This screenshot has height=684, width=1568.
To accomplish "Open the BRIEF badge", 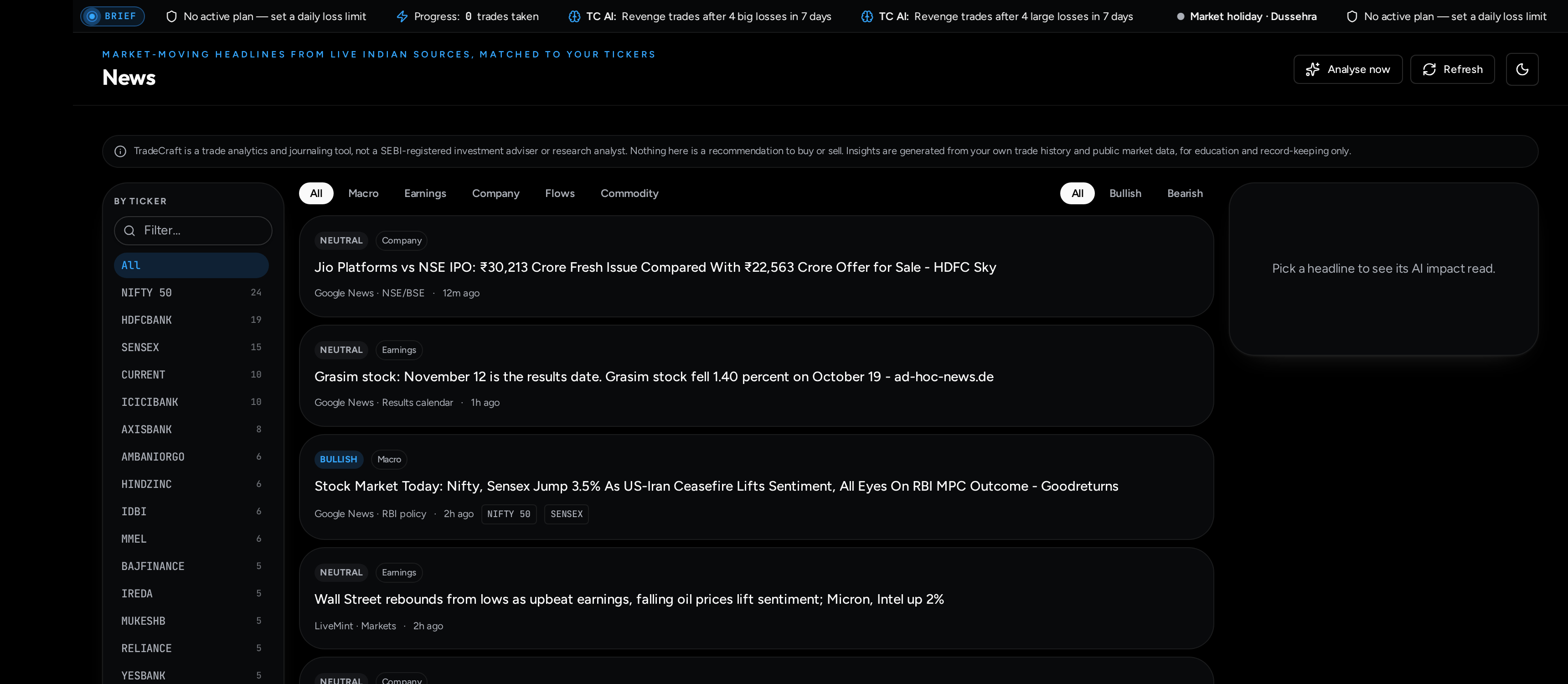I will (113, 16).
